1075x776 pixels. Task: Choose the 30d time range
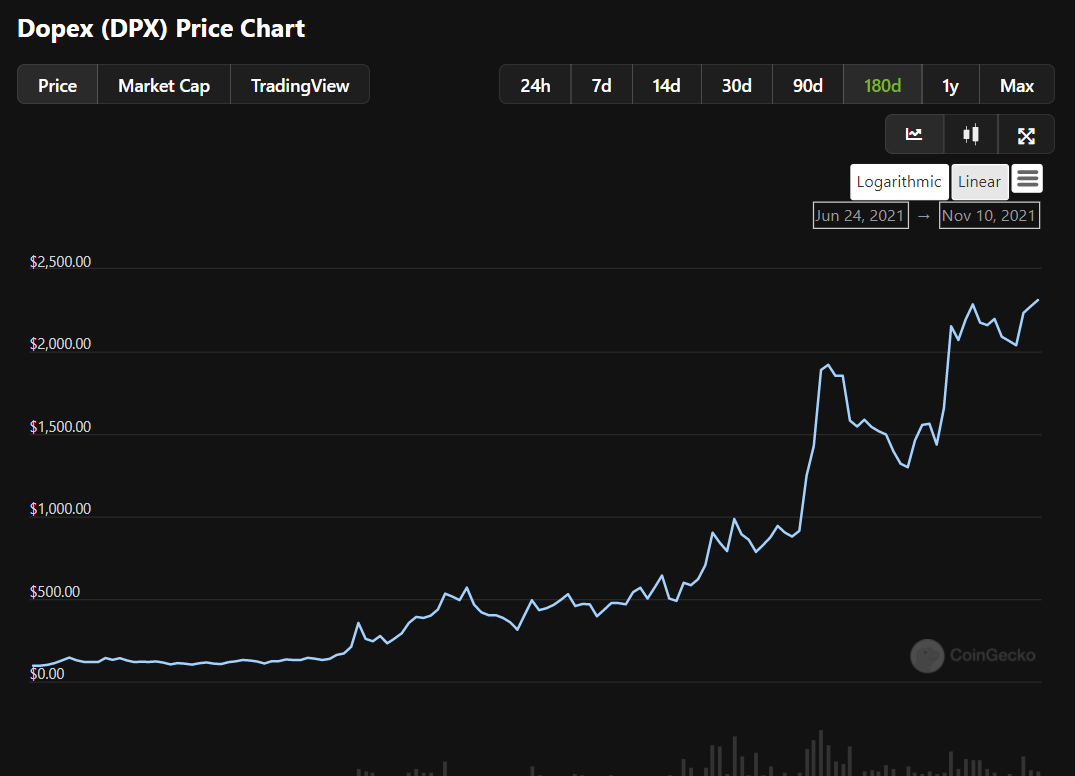(737, 85)
